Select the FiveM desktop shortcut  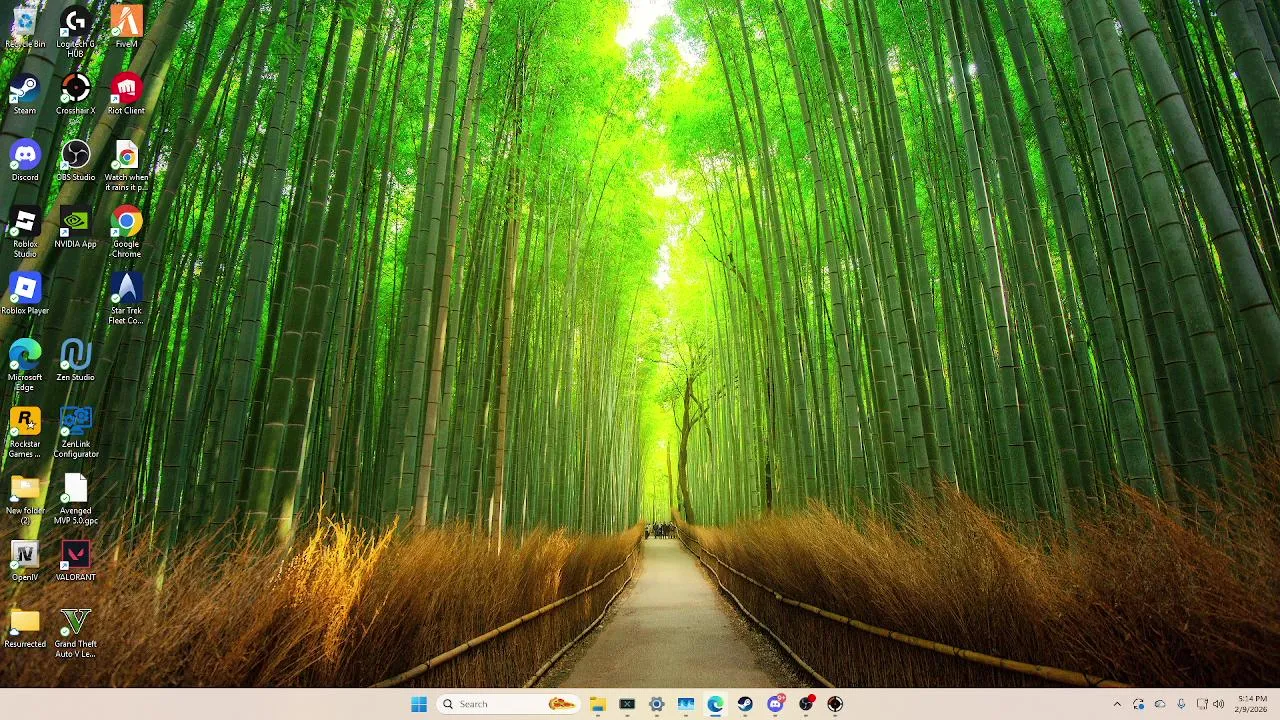click(x=126, y=28)
